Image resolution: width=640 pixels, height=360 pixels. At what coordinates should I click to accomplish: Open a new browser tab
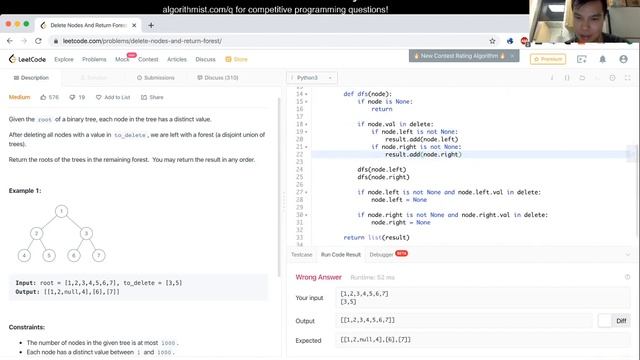151,25
